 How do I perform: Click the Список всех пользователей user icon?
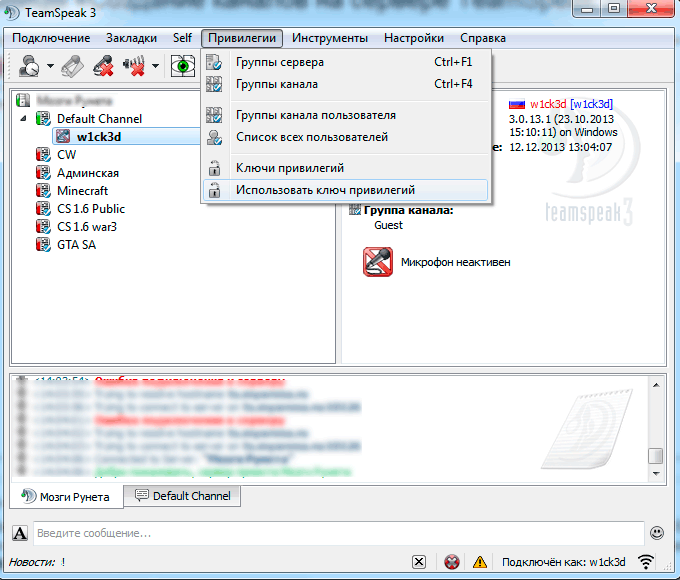[214, 138]
